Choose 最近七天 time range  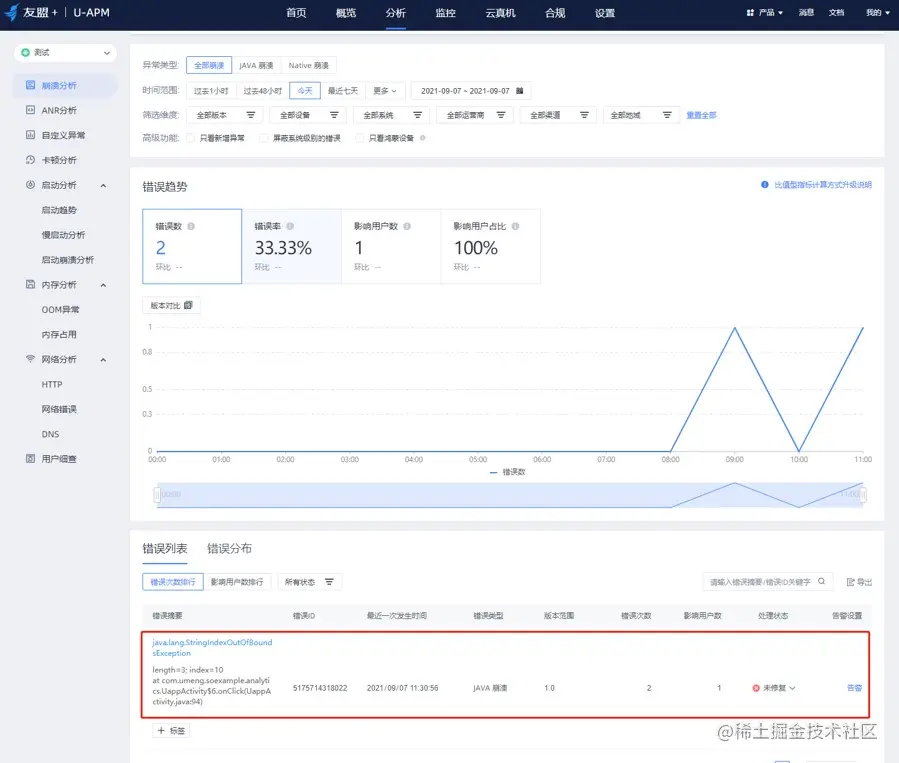coord(343,91)
